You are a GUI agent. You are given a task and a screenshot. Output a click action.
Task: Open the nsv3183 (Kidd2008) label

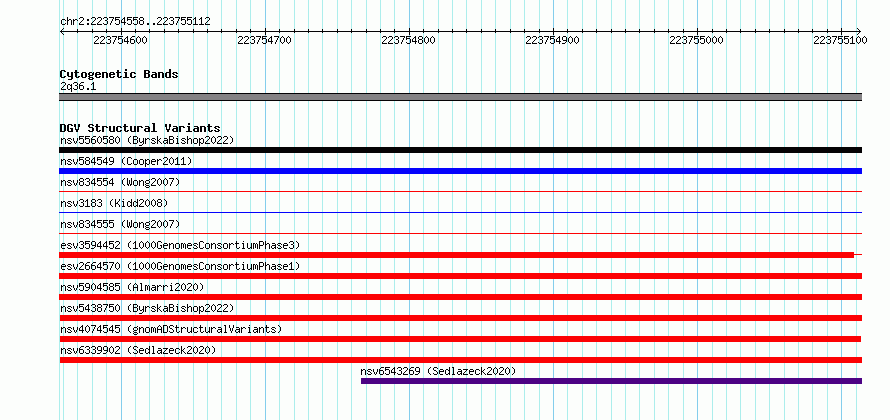[x=114, y=203]
